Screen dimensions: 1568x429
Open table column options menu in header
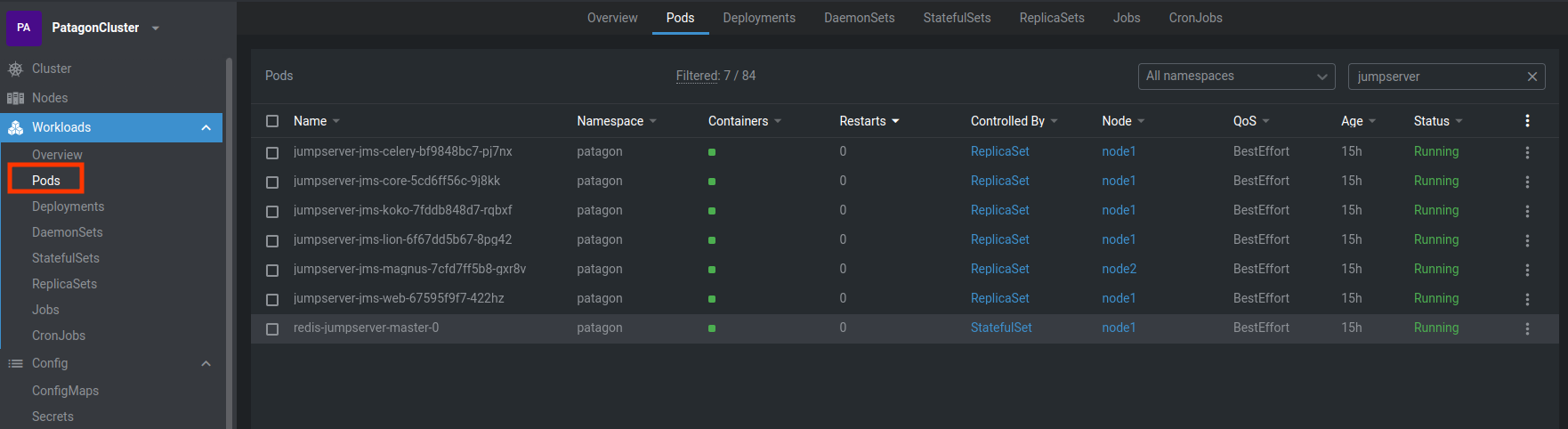point(1527,121)
